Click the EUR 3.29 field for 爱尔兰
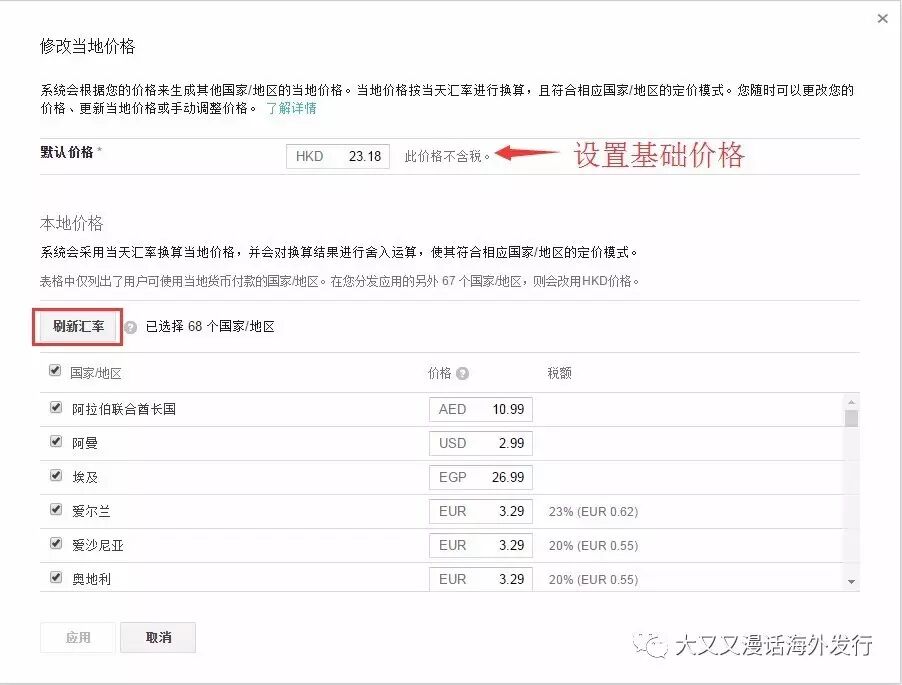The width and height of the screenshot is (902, 685). point(481,510)
